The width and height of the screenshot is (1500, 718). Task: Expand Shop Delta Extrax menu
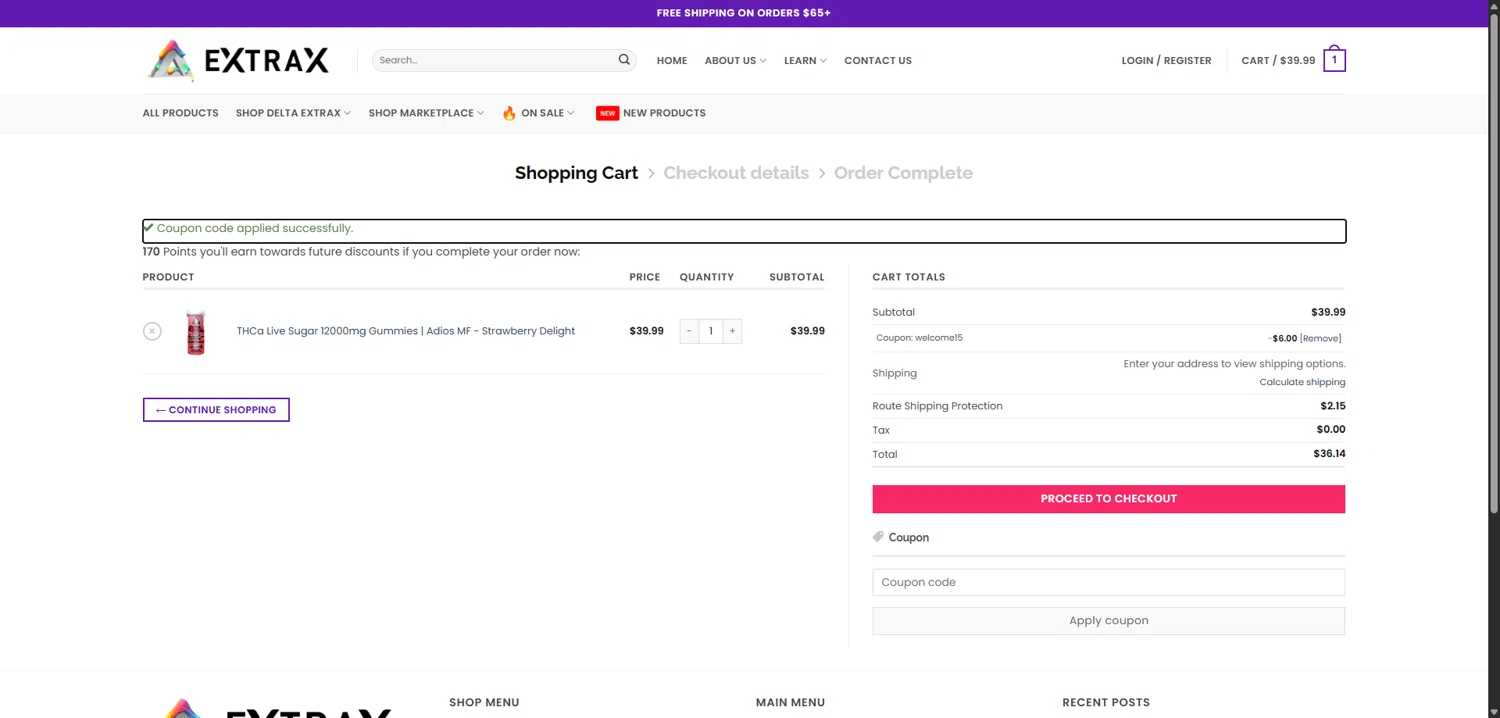(293, 113)
